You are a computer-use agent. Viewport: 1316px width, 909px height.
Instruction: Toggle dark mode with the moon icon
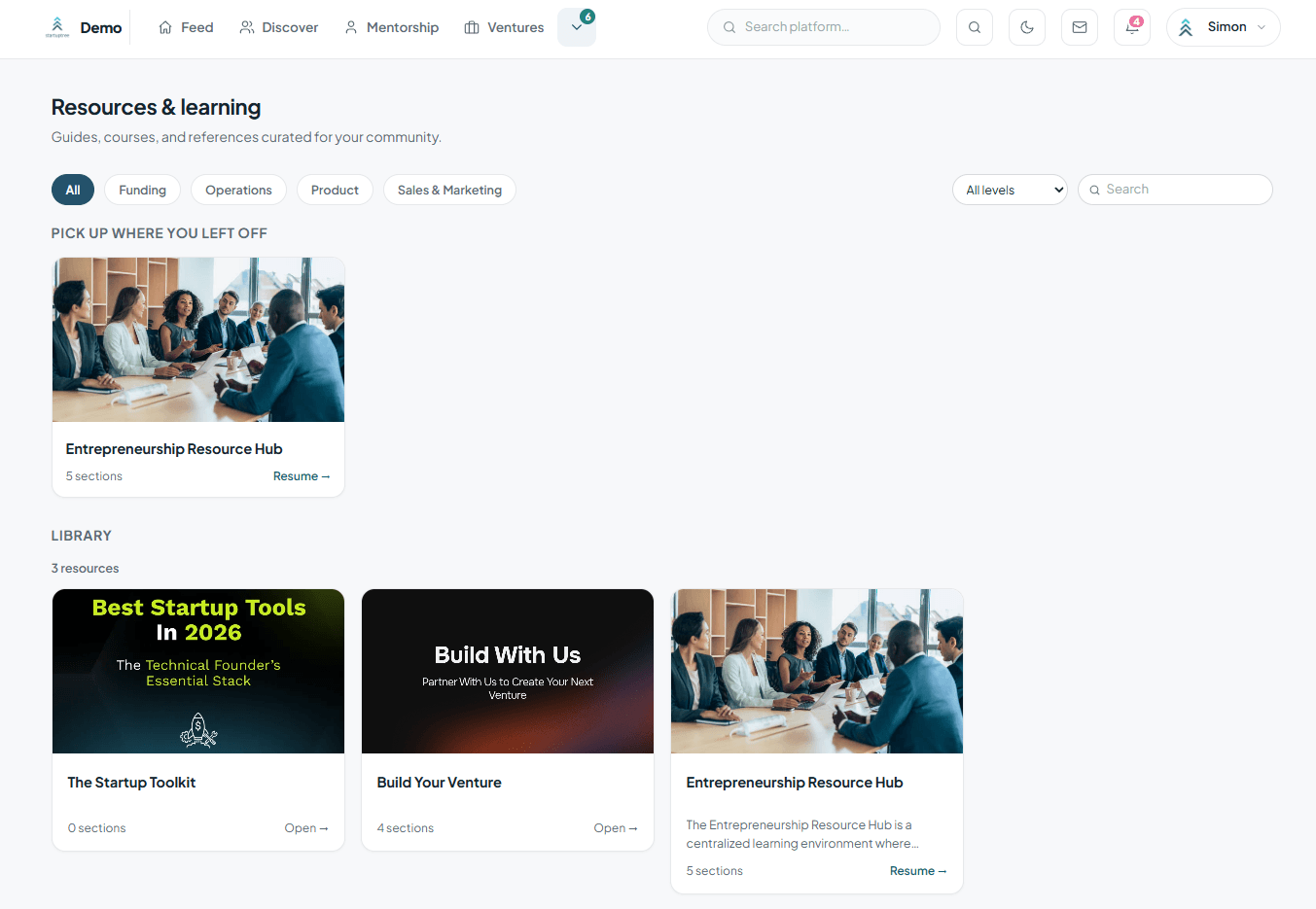1027,27
